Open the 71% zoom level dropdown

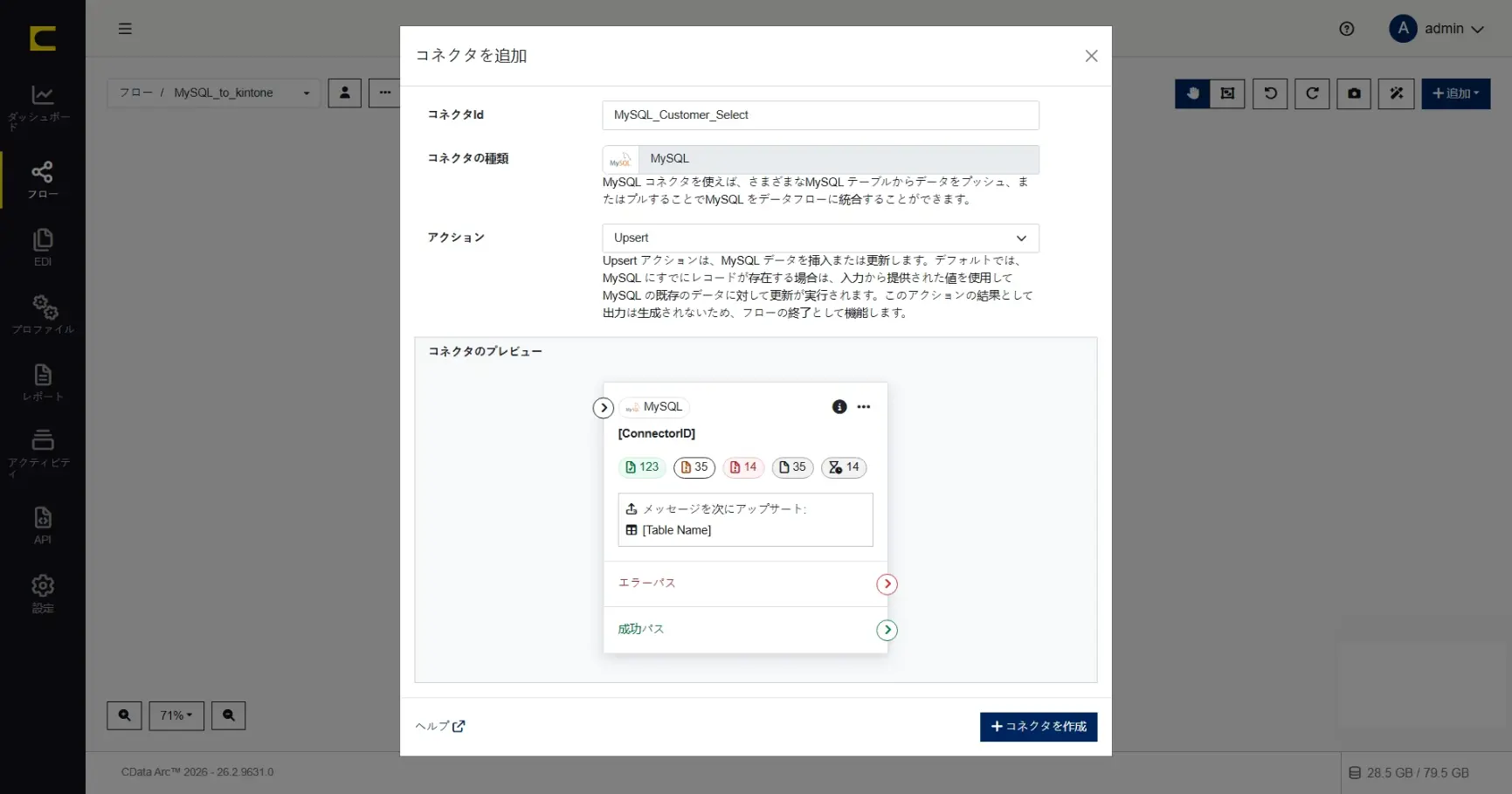click(176, 715)
